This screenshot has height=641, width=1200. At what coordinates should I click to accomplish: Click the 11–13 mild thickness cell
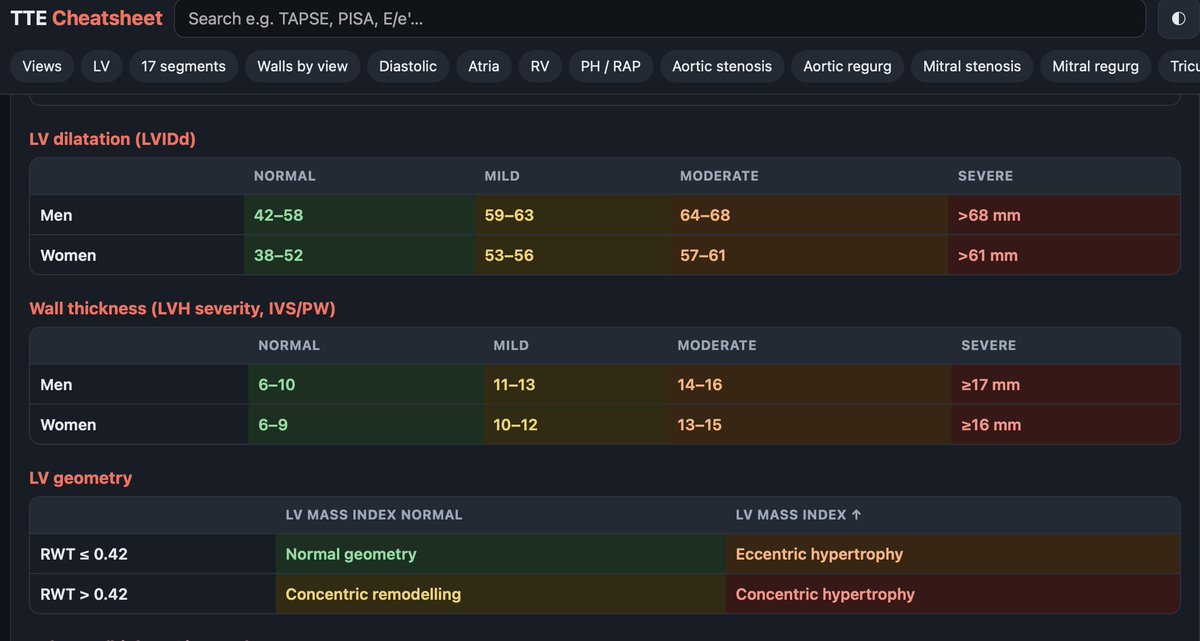(x=575, y=385)
